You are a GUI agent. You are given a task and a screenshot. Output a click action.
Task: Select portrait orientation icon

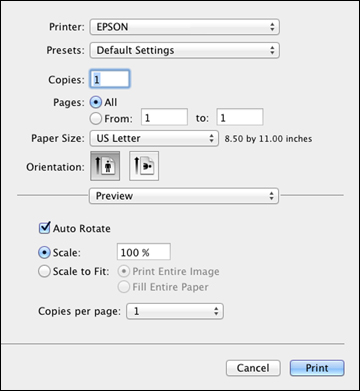105,166
